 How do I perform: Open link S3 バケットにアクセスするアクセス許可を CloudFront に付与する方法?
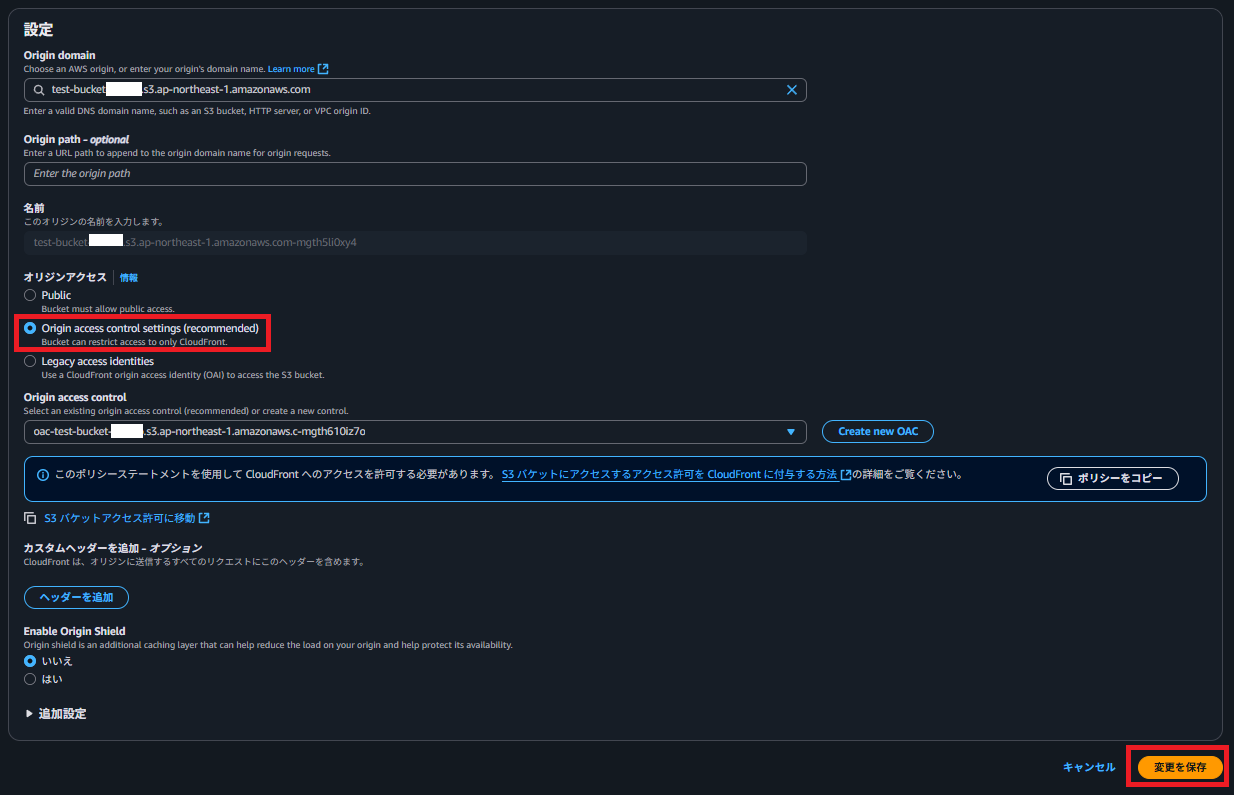669,475
